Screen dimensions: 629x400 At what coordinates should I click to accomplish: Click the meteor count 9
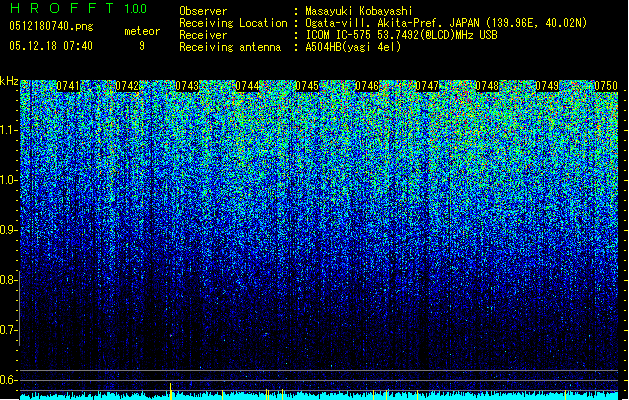[x=142, y=46]
